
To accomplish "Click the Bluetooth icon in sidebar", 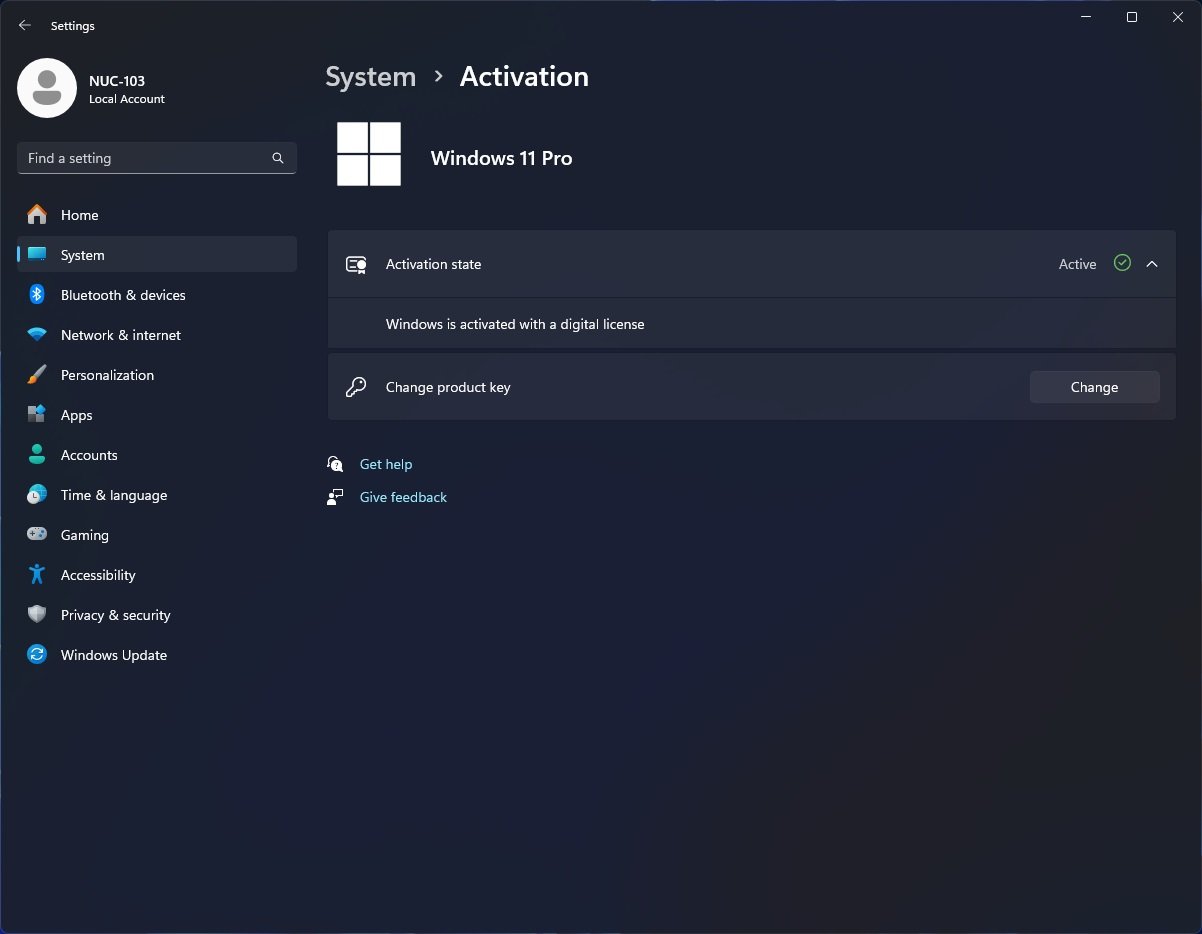I will click(x=37, y=295).
